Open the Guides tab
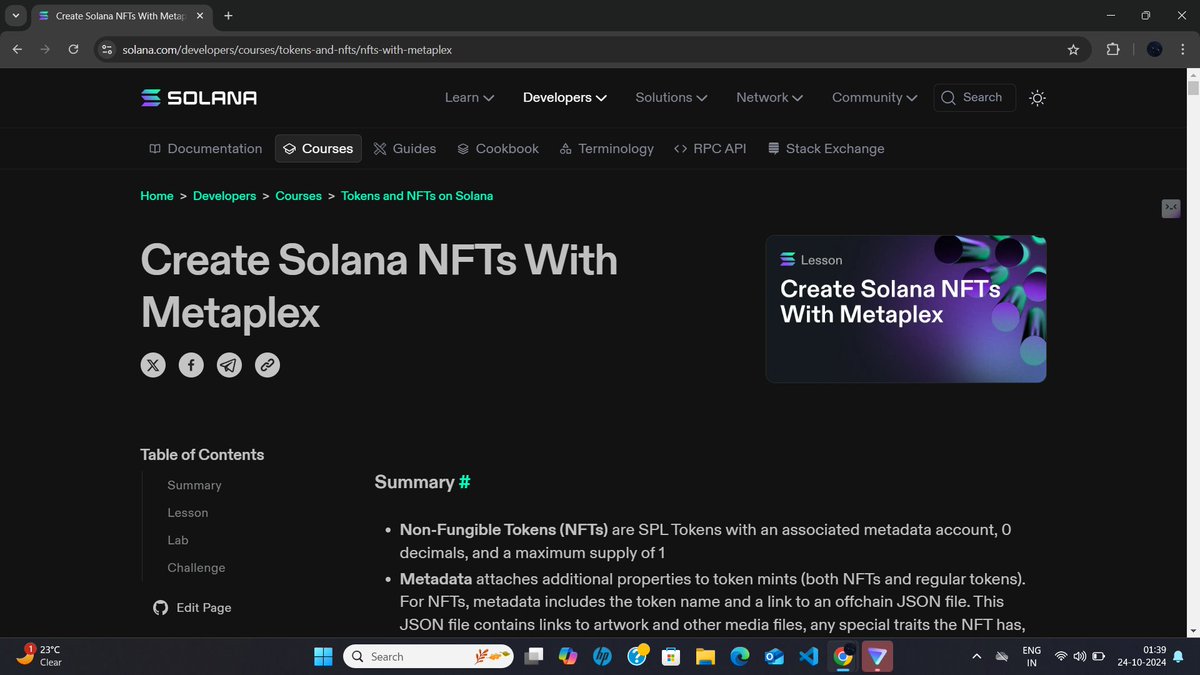 pyautogui.click(x=404, y=148)
